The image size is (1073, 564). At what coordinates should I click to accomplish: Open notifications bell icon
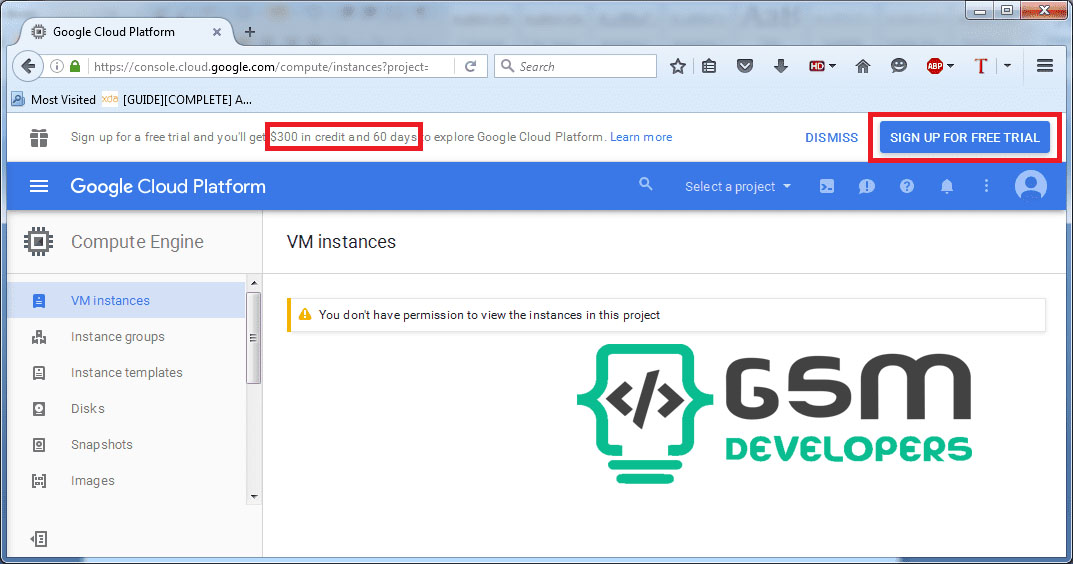[946, 186]
